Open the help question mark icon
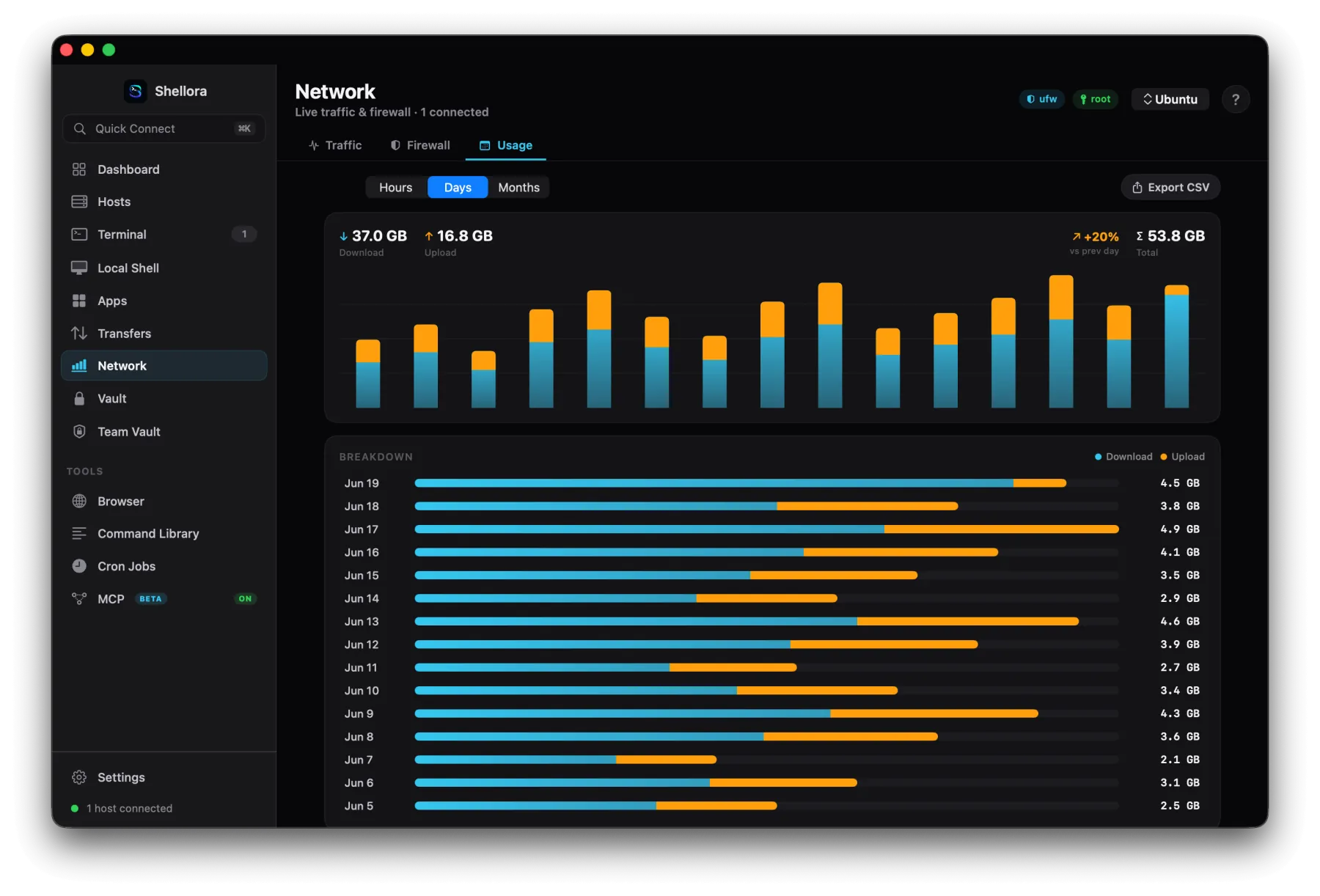 coord(1236,99)
